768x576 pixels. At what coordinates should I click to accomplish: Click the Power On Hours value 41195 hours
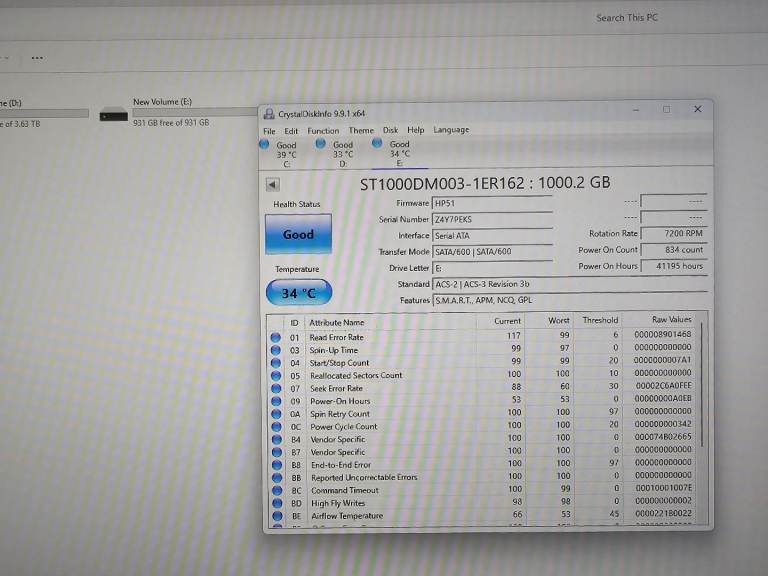pos(673,266)
